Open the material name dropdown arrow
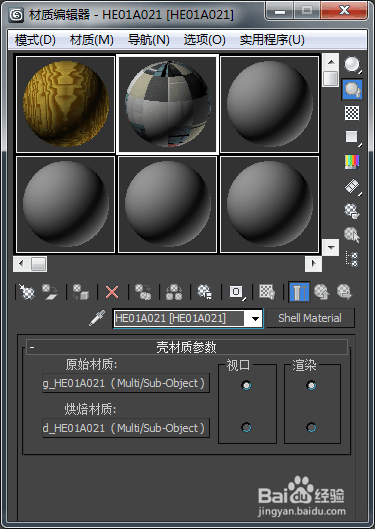This screenshot has width=375, height=529. click(x=256, y=318)
